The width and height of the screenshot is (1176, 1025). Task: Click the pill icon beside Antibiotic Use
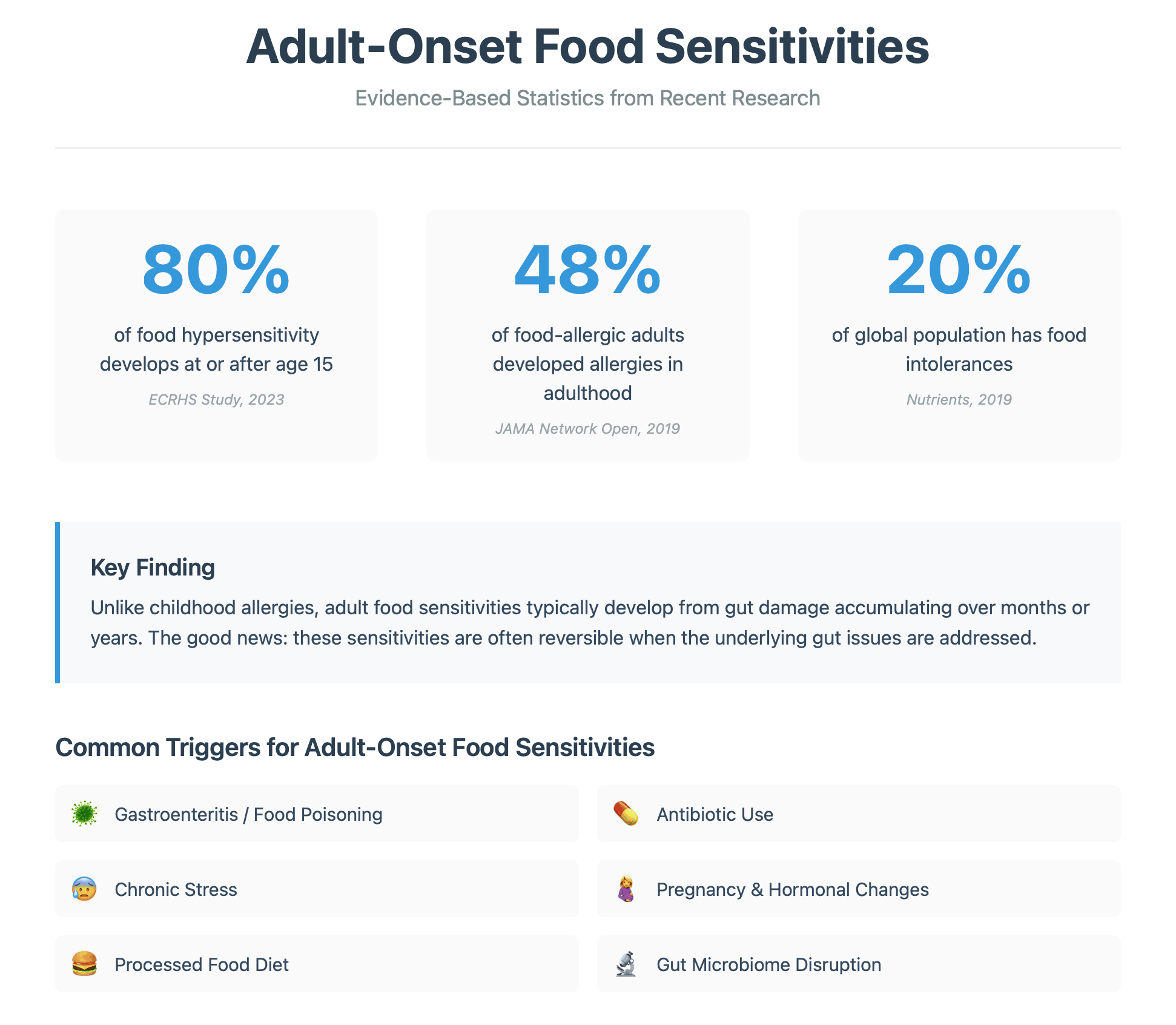(x=626, y=814)
